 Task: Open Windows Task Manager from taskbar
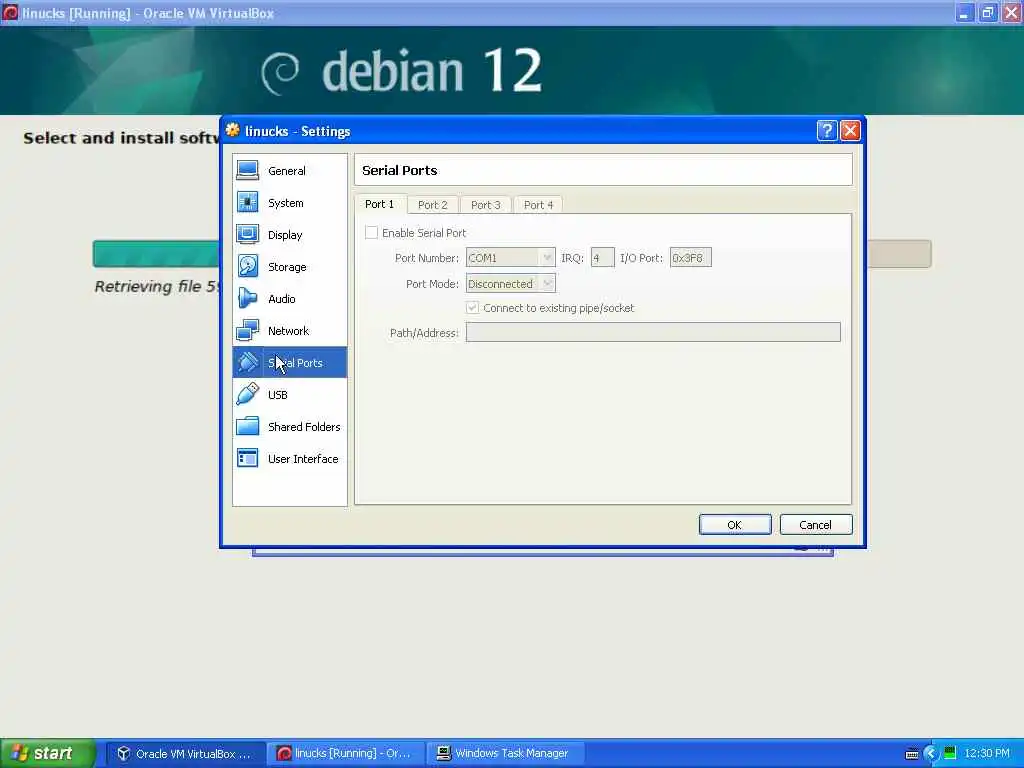505,754
